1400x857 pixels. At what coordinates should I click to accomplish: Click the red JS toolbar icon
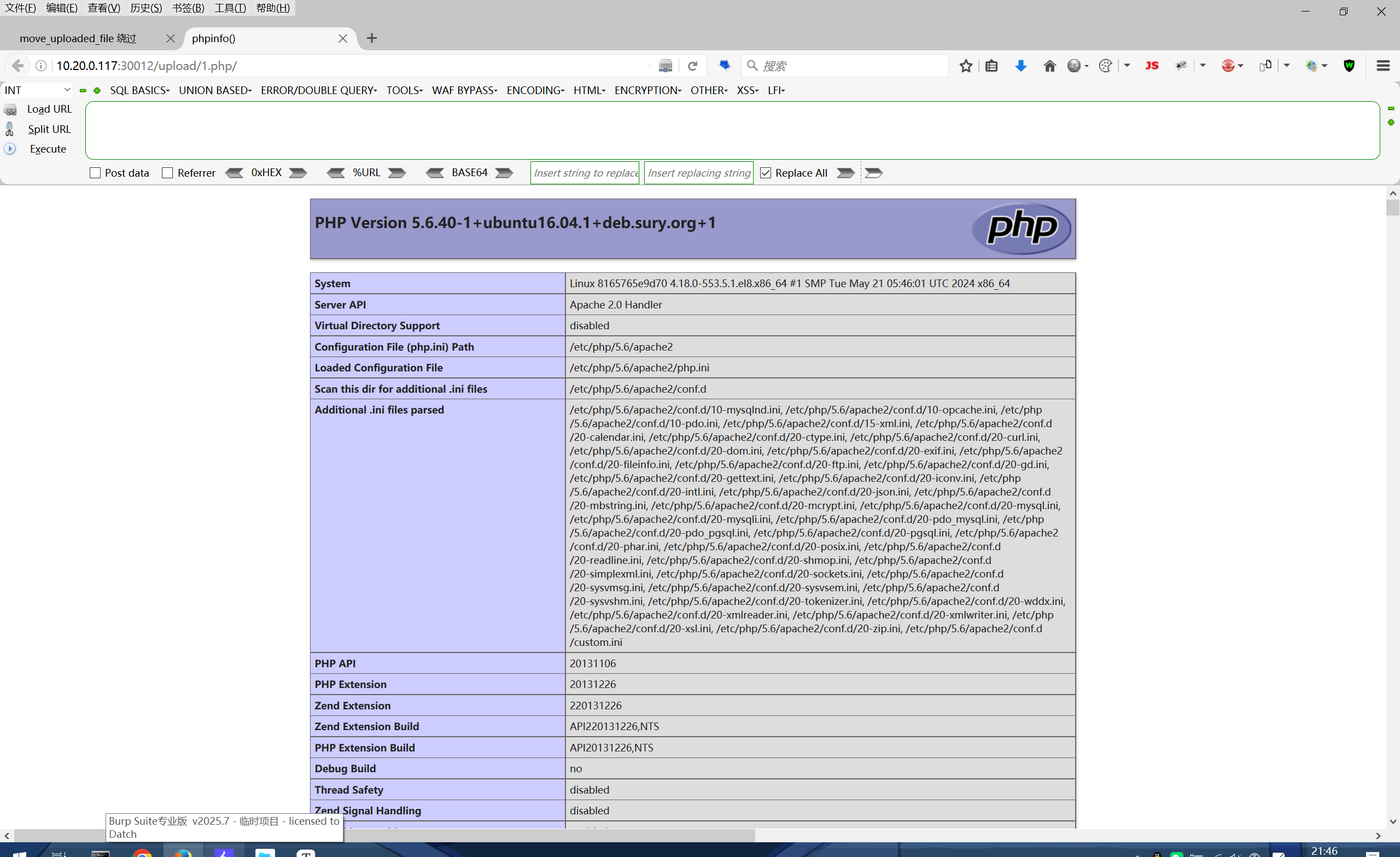coord(1151,66)
